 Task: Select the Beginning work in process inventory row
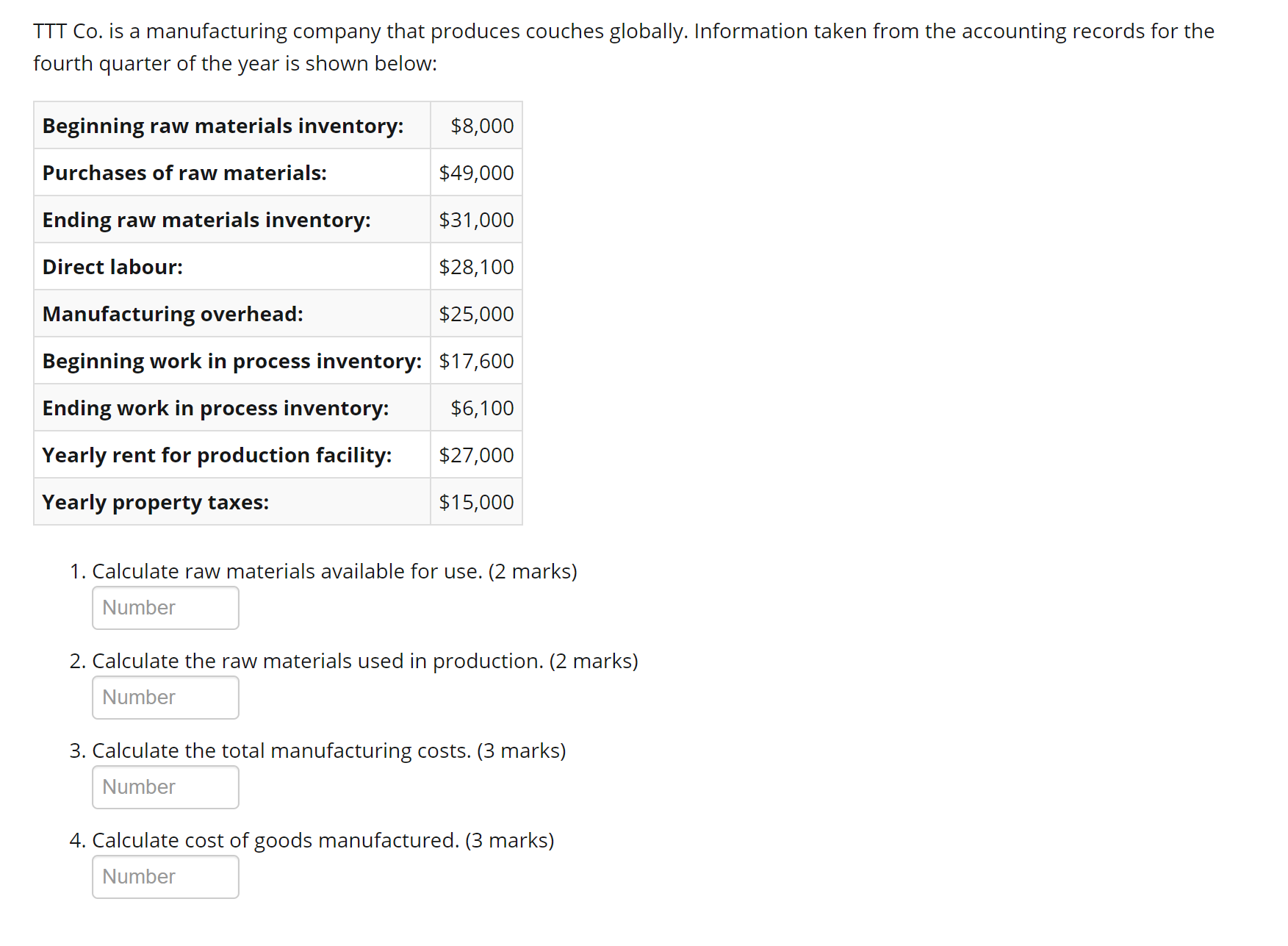(231, 361)
